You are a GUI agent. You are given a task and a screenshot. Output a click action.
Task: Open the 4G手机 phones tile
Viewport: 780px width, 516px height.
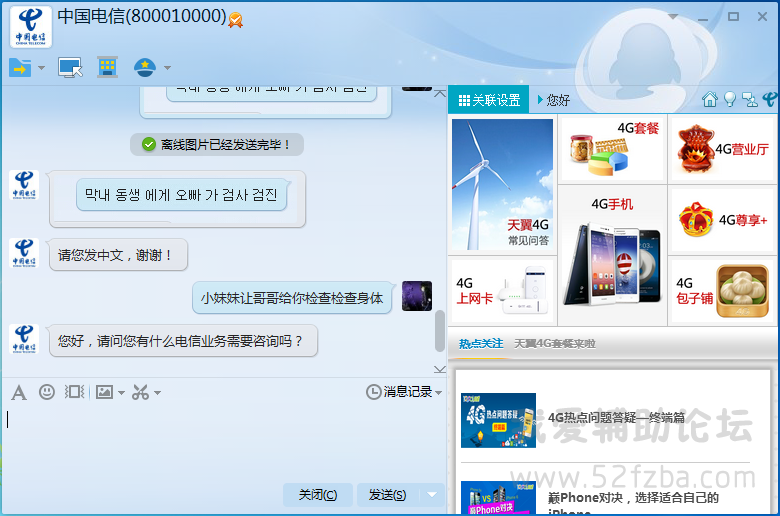tap(612, 255)
